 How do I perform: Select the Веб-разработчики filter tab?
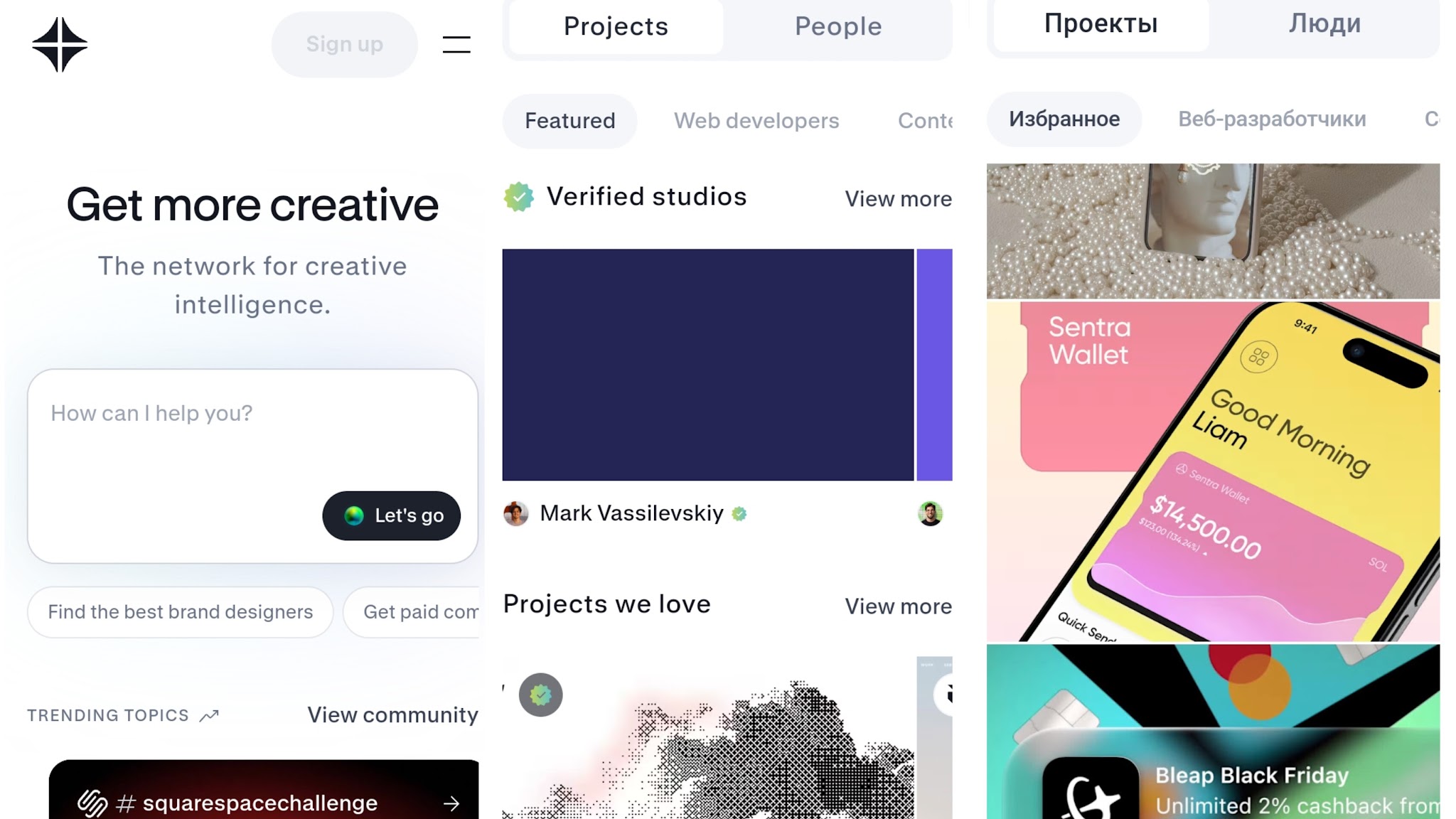1272,119
